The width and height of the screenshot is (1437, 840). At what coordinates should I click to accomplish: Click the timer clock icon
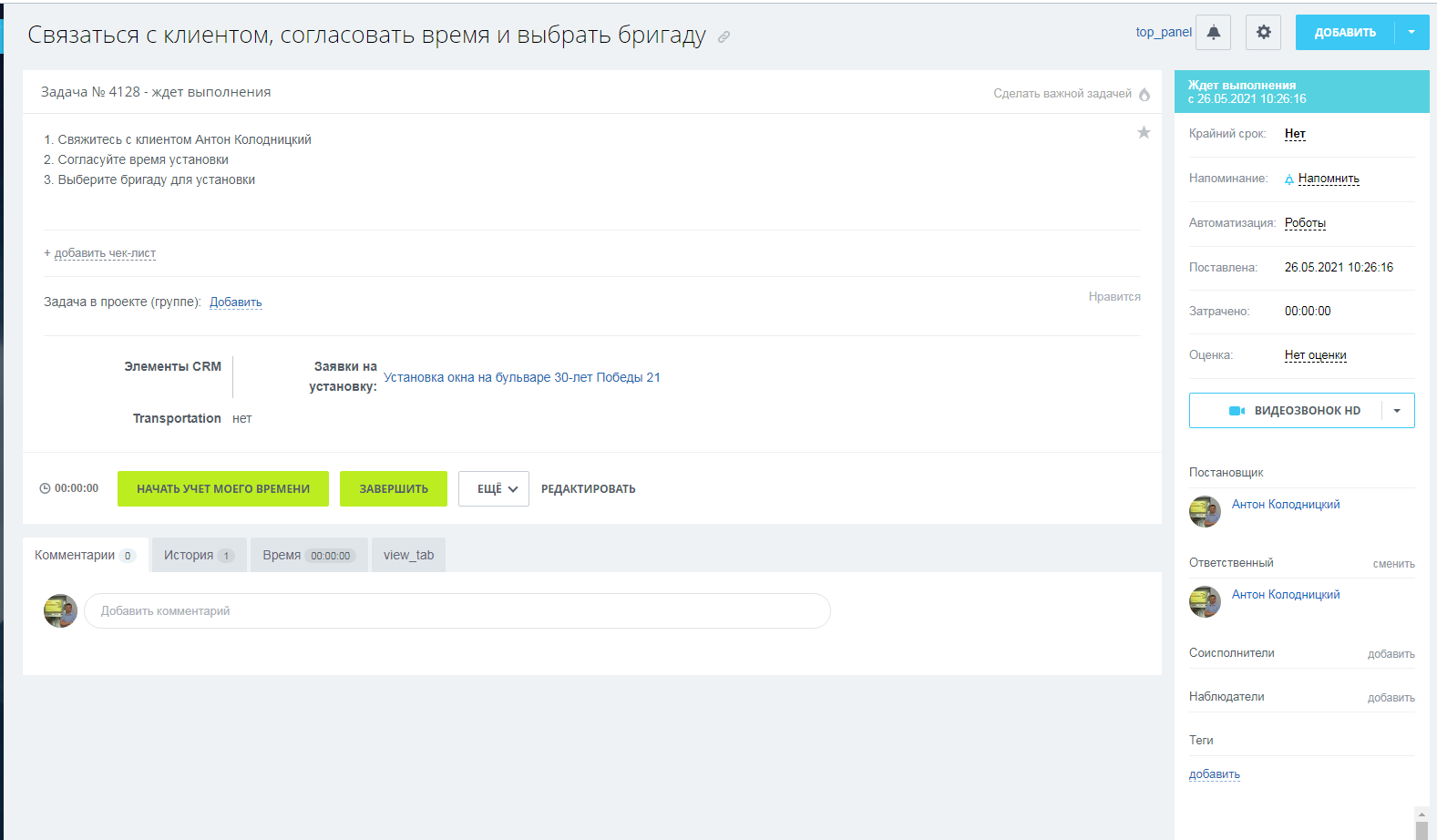point(45,488)
